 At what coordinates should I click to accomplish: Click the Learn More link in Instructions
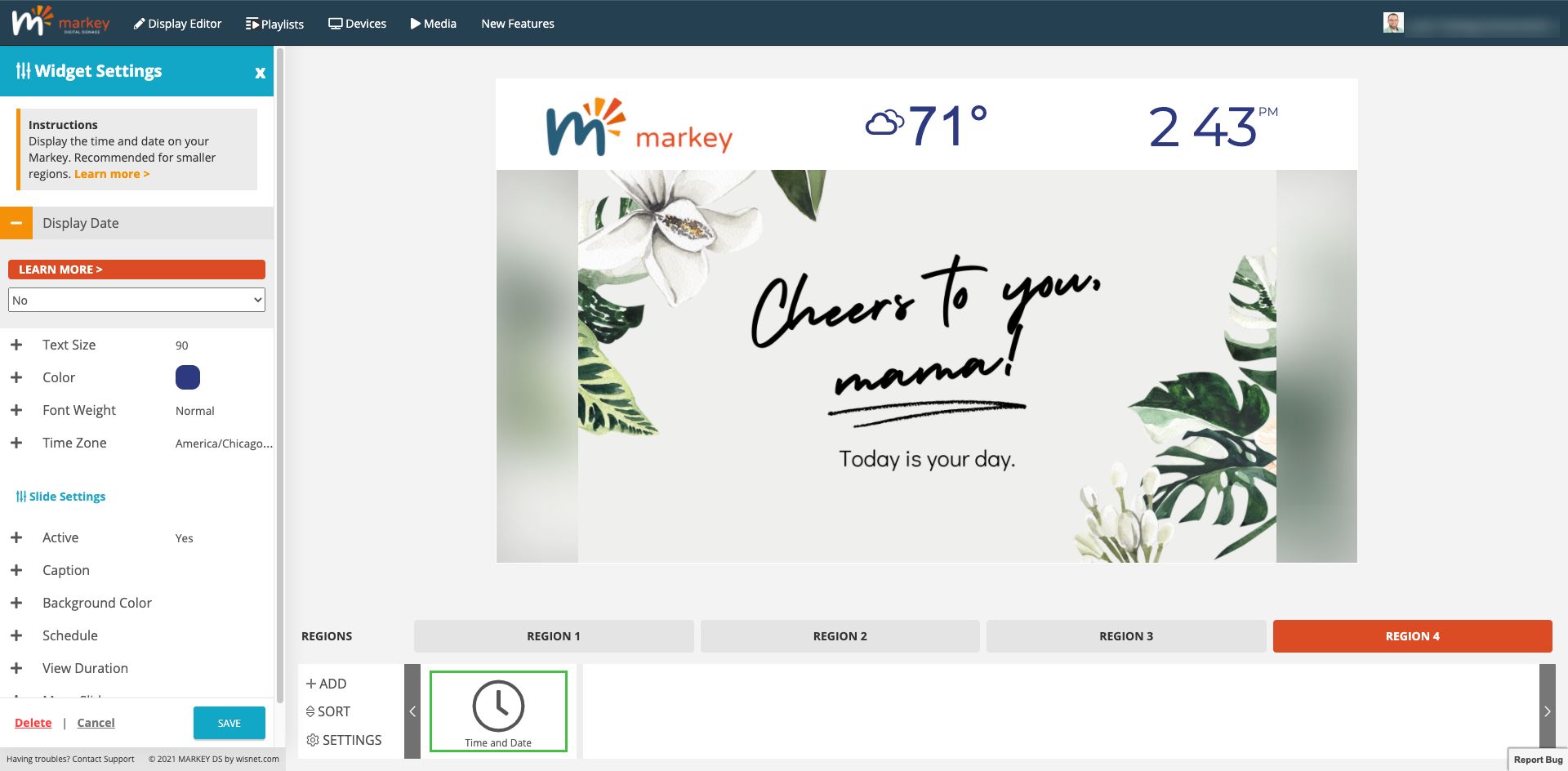coord(111,173)
